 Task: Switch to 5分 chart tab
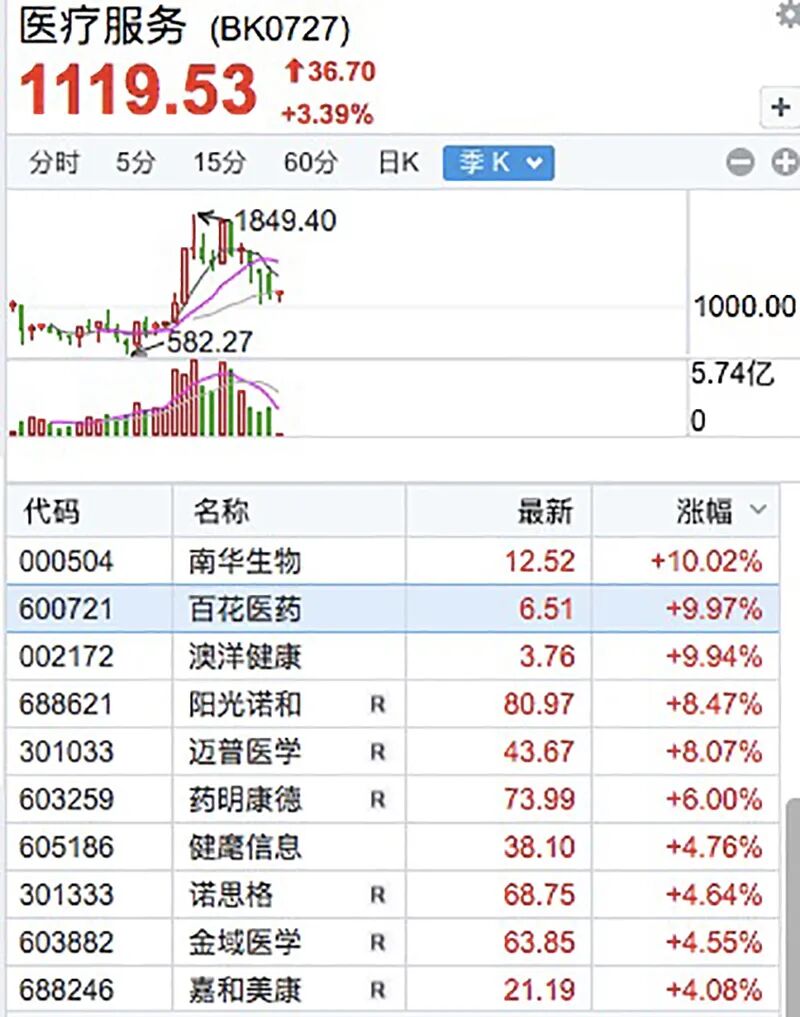(x=136, y=162)
